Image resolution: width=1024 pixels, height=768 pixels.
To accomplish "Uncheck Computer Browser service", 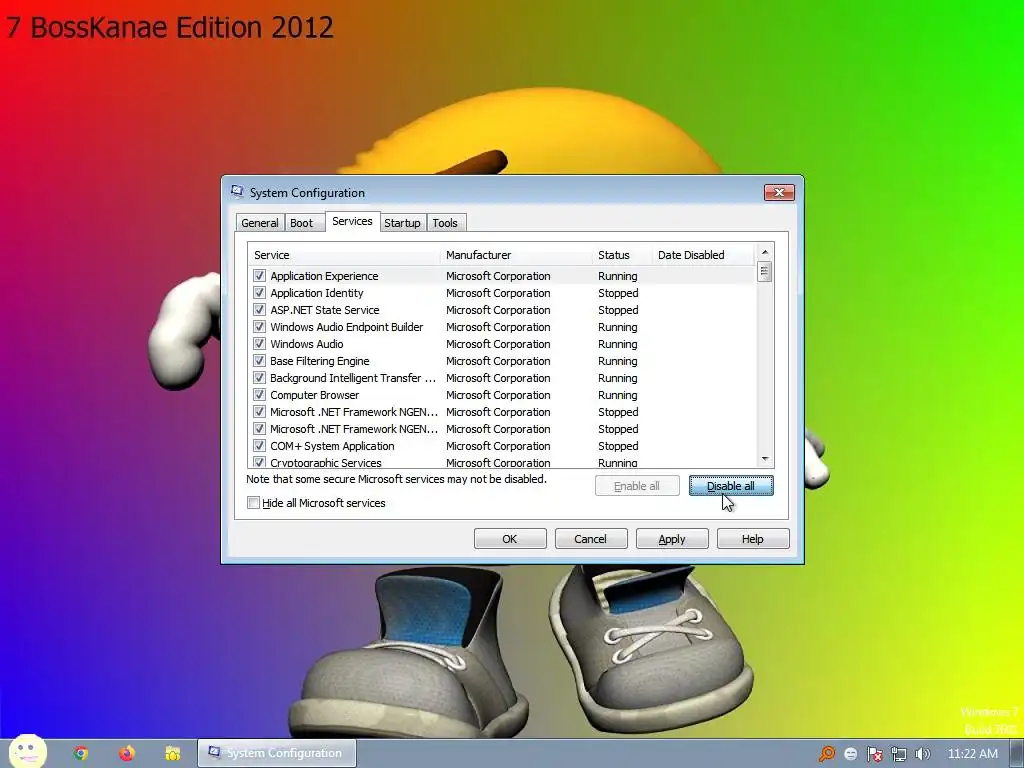I will click(x=259, y=394).
